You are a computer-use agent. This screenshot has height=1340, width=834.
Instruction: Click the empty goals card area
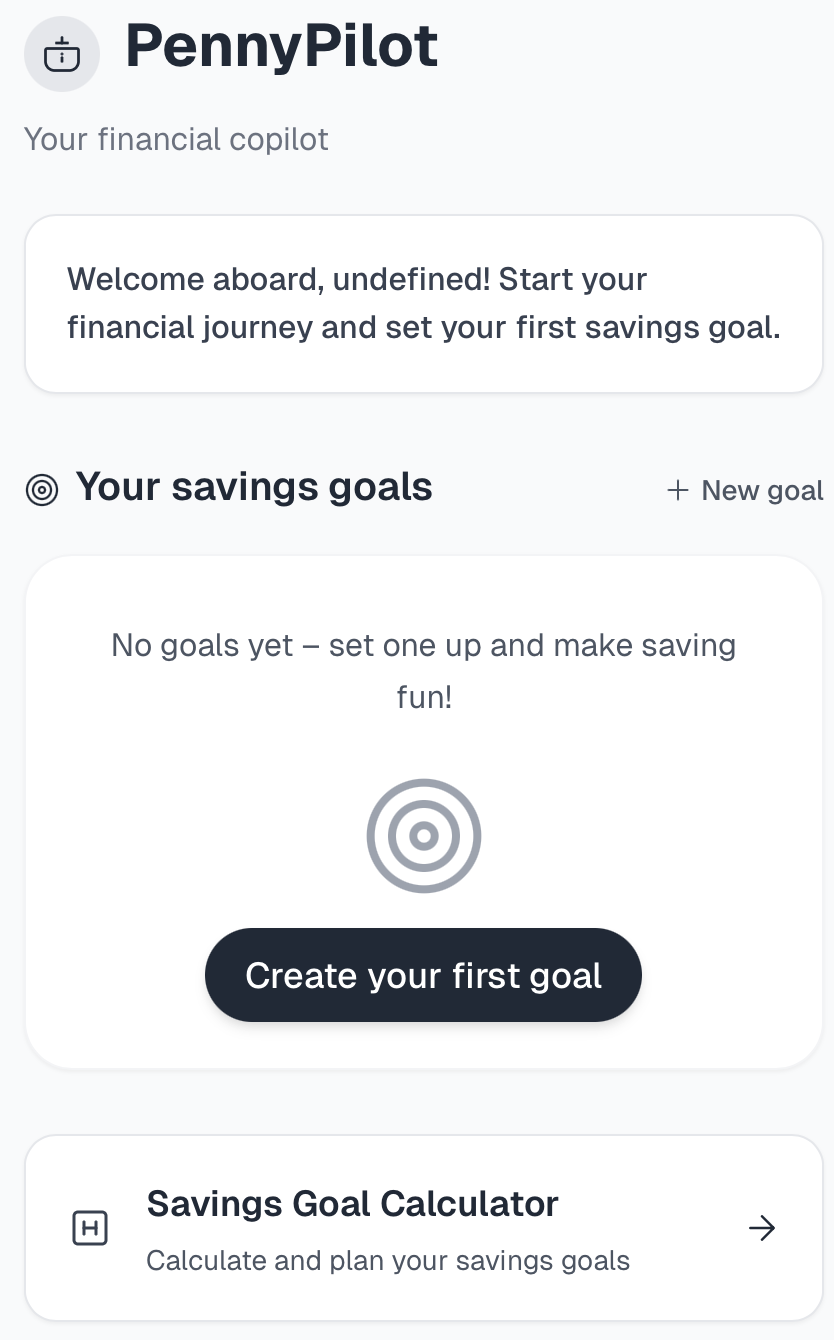pos(423,810)
